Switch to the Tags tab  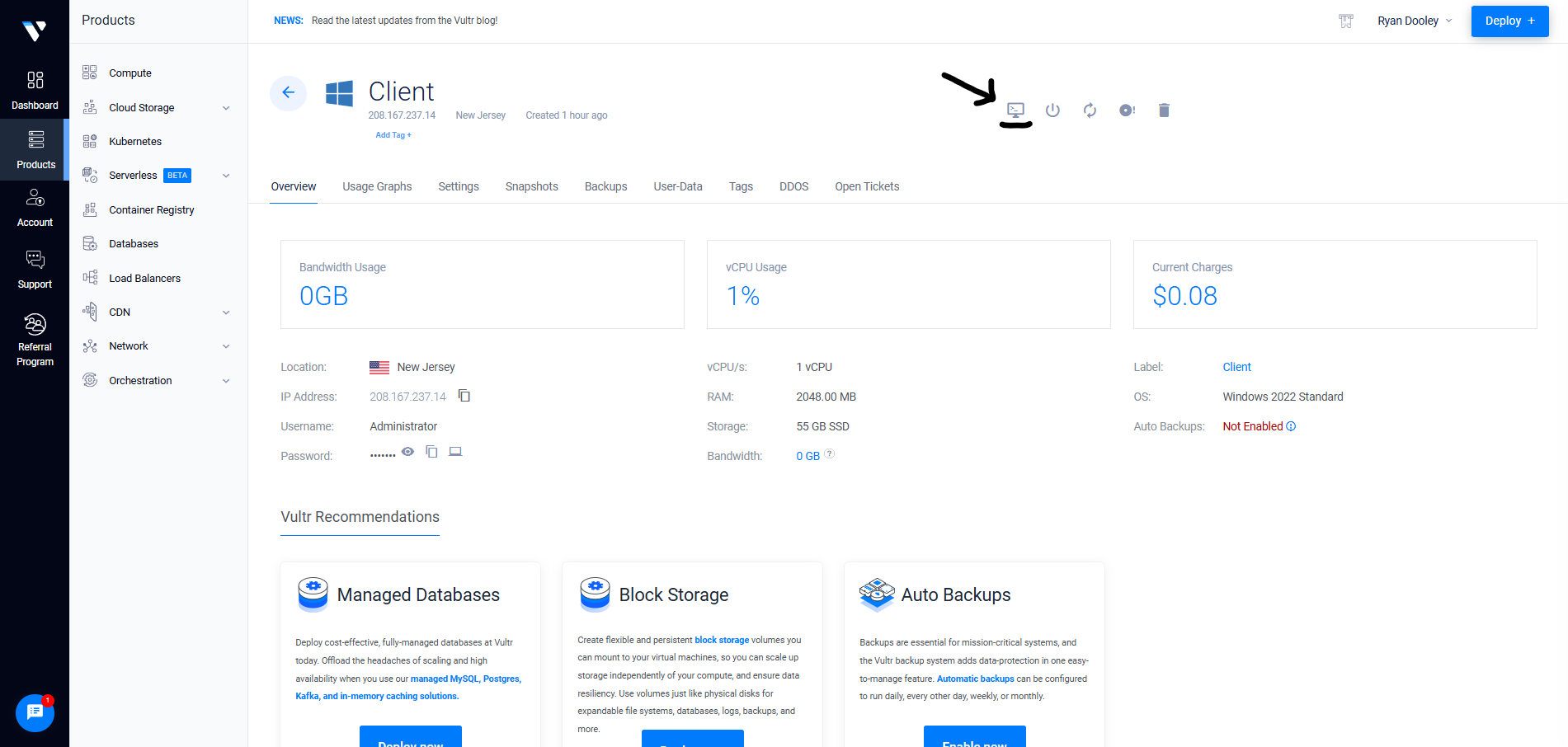[741, 186]
